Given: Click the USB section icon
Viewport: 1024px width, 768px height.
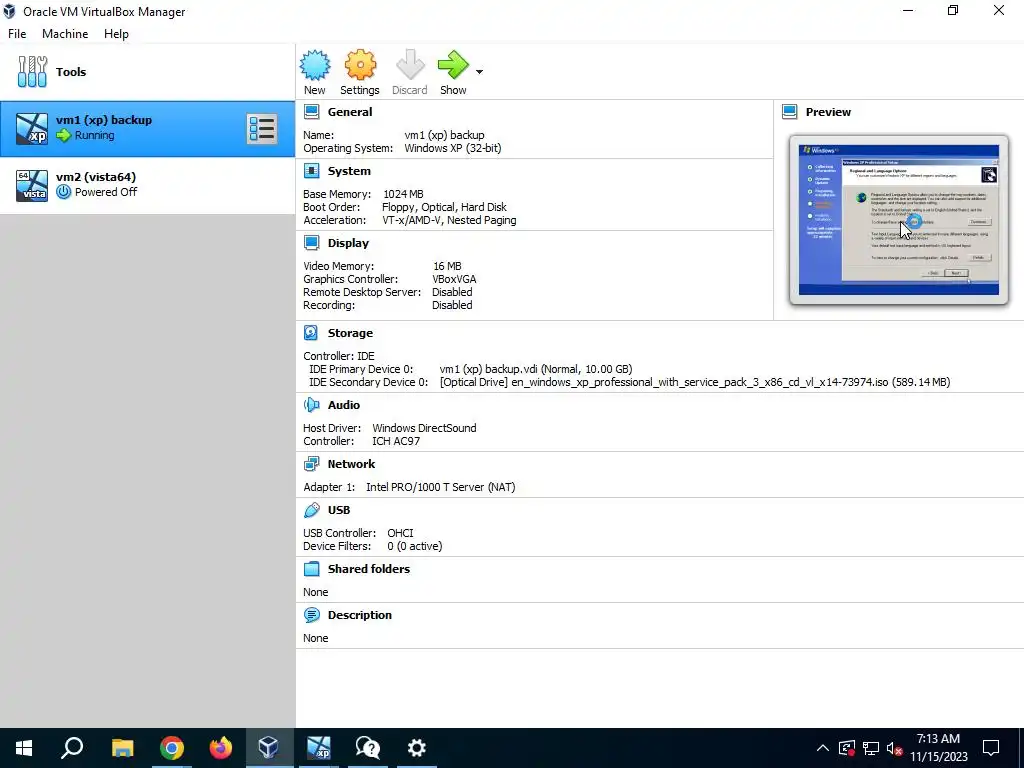Looking at the screenshot, I should [x=312, y=510].
